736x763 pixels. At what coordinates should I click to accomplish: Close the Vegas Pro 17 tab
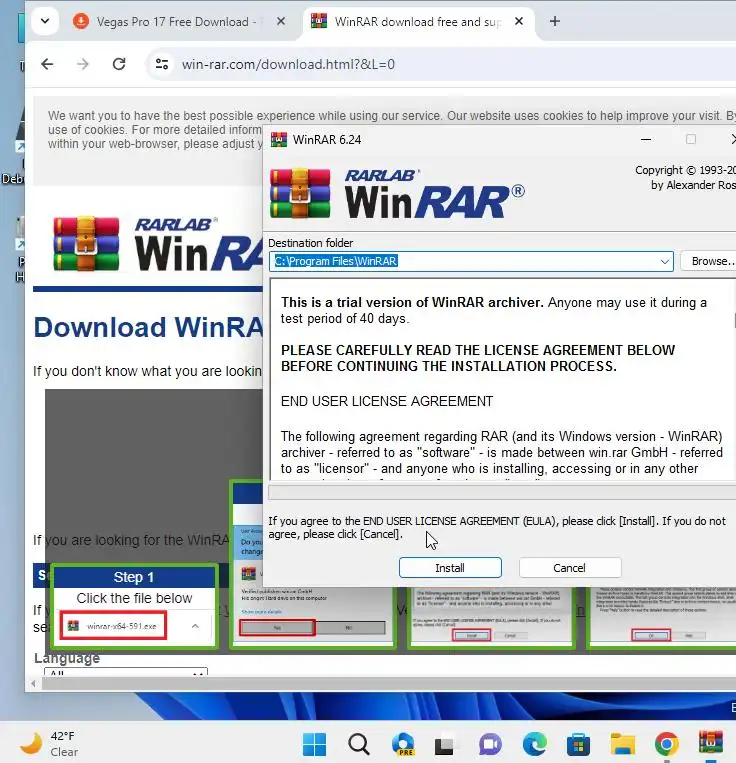281,21
